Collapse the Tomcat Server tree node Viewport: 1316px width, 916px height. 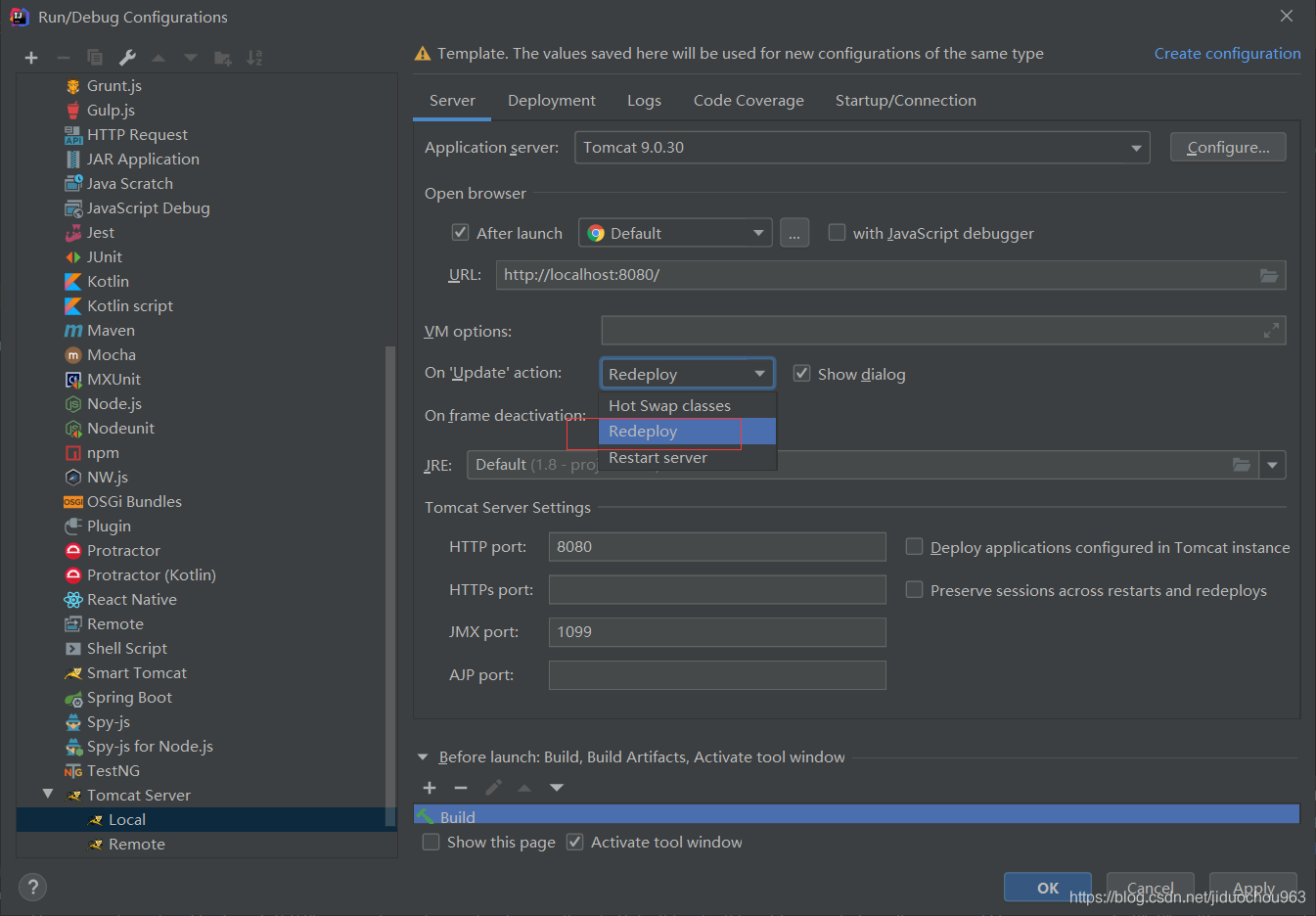(x=48, y=795)
